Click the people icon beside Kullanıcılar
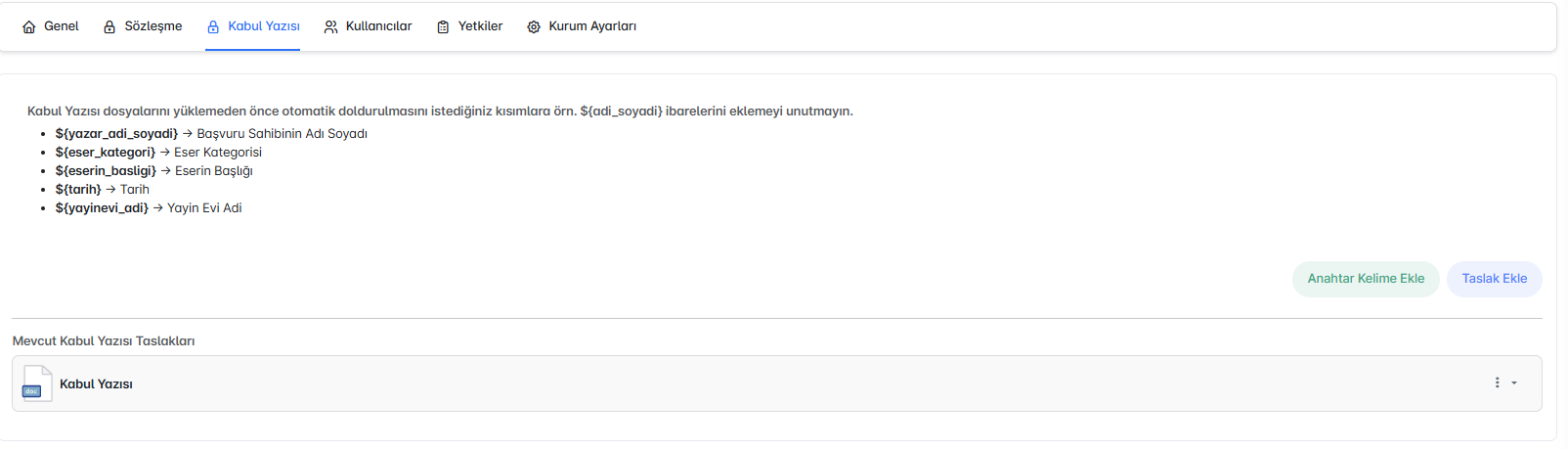The width and height of the screenshot is (1568, 450). click(x=331, y=27)
